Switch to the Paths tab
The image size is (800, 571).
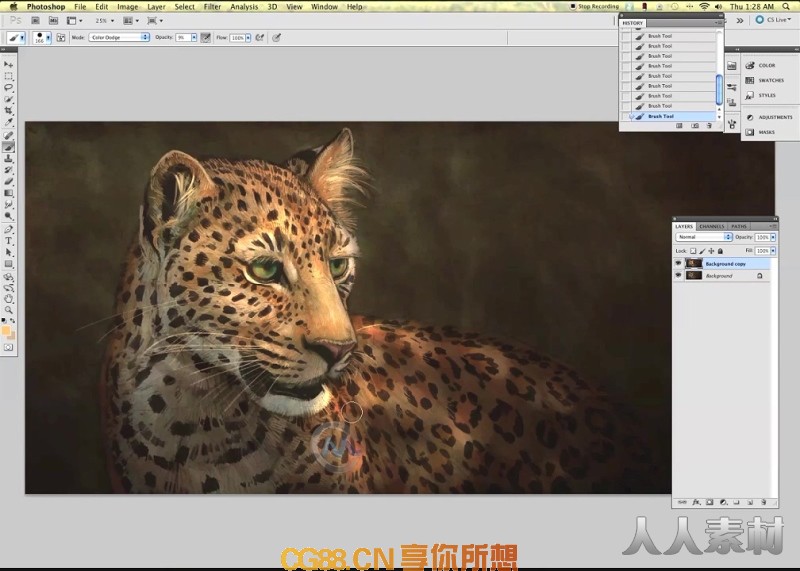pos(739,226)
